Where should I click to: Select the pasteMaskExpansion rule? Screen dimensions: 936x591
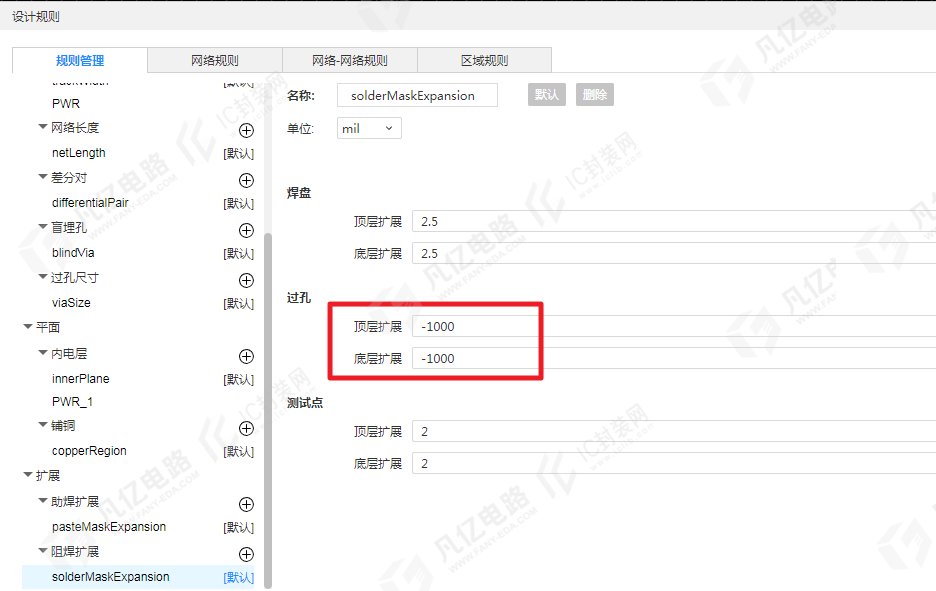[x=109, y=527]
